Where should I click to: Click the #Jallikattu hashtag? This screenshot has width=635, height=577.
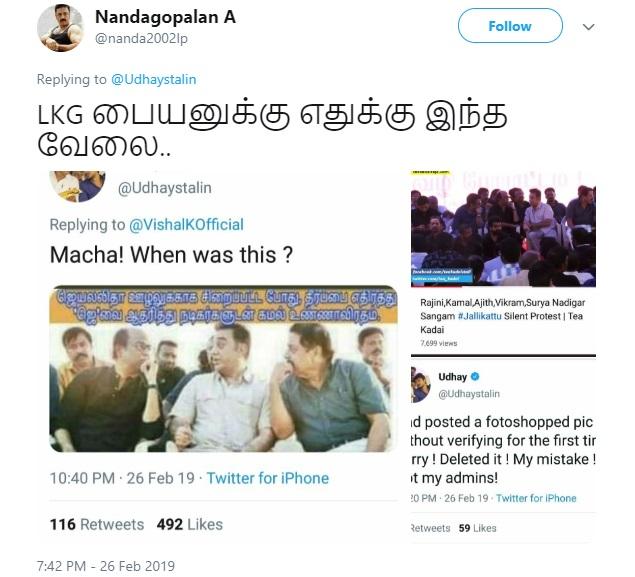tap(479, 316)
